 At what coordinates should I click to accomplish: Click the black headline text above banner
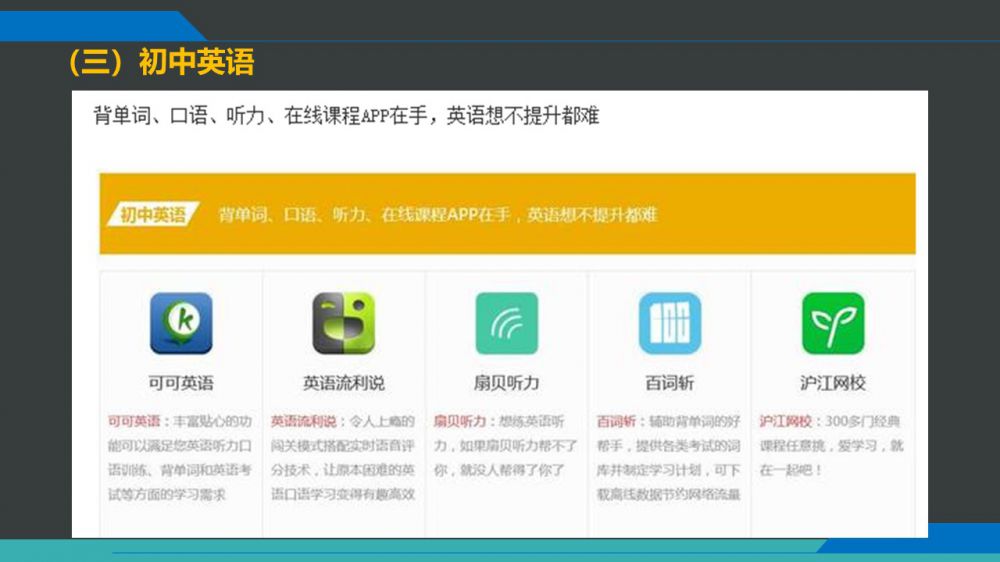(x=346, y=116)
